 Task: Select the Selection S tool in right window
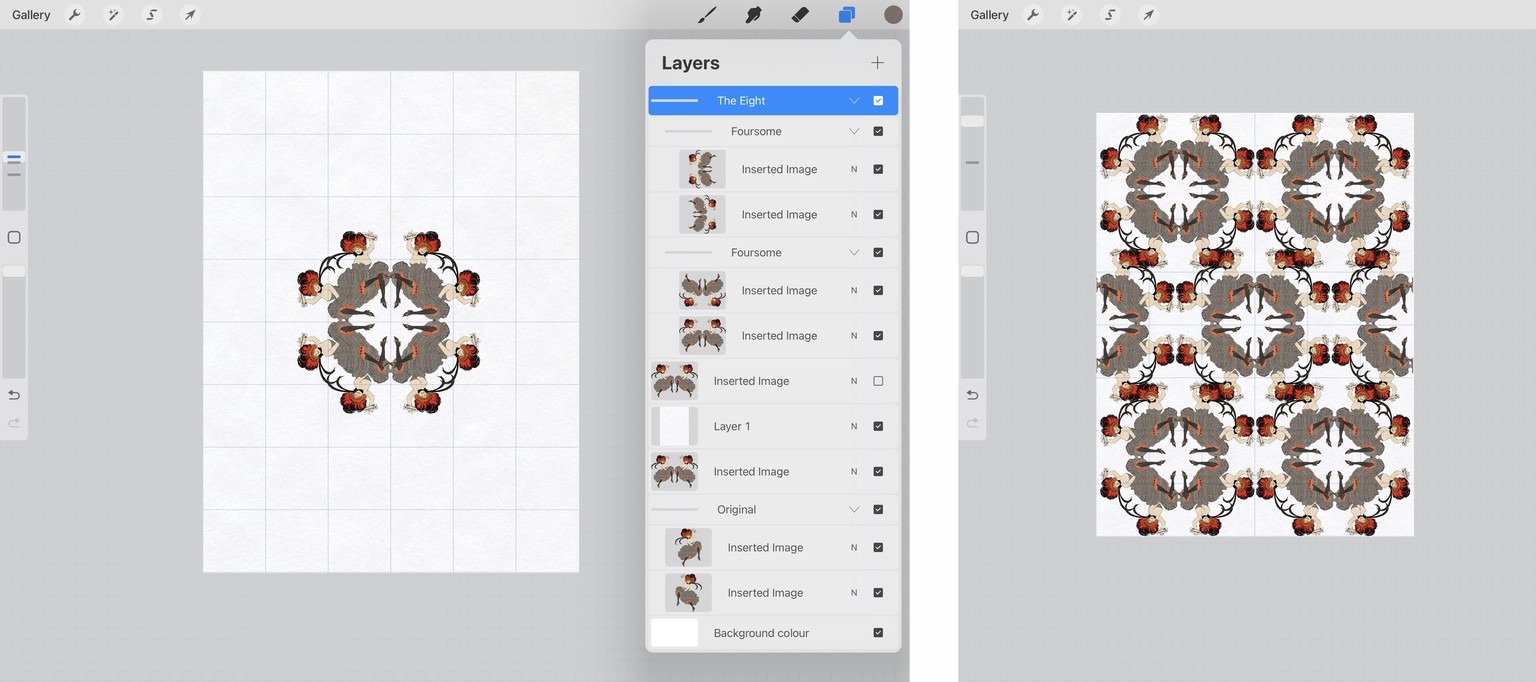click(1110, 15)
